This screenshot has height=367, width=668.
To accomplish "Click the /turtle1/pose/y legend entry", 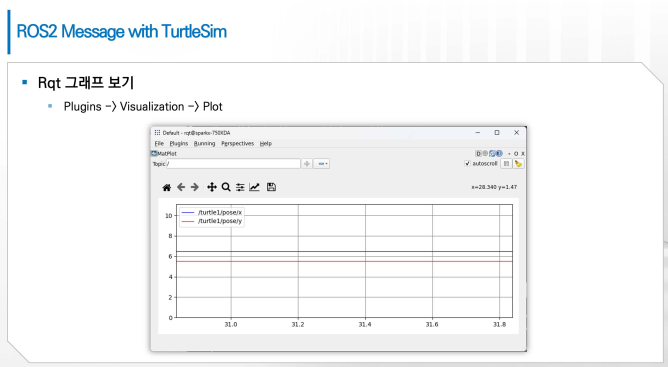I will tap(212, 221).
